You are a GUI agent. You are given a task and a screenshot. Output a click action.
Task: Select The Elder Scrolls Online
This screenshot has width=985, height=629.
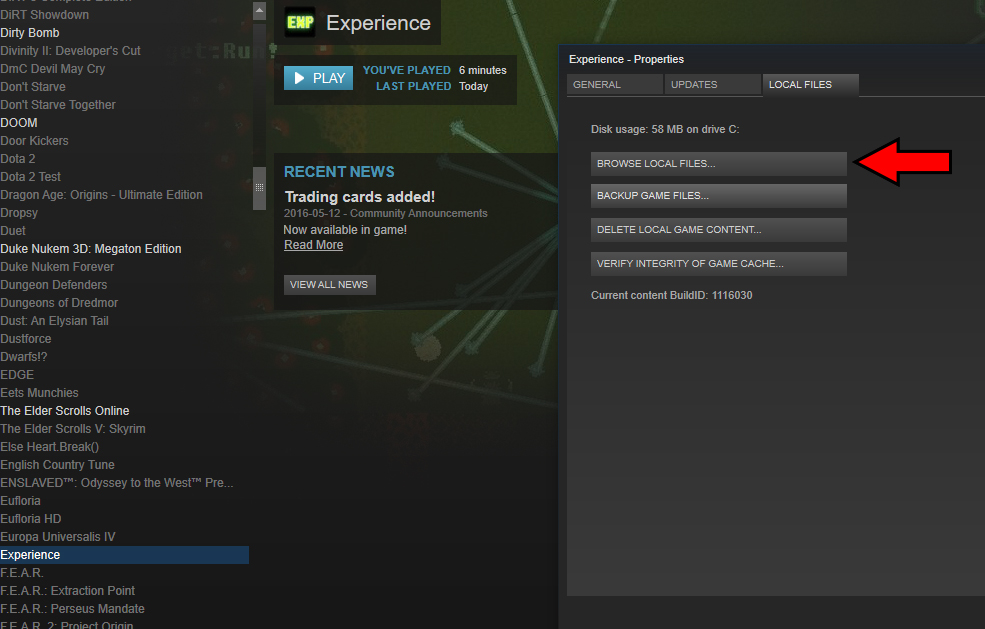point(65,411)
